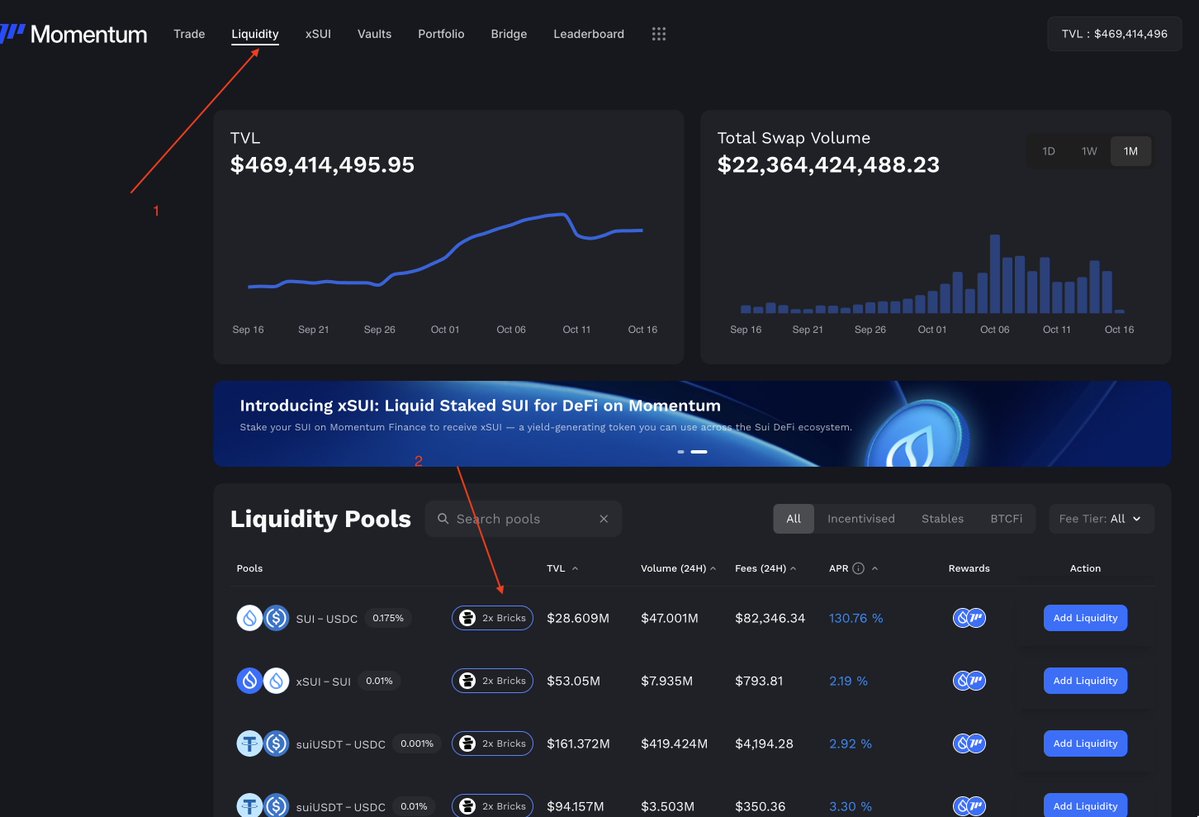Sort pools by APR arrow

click(875, 568)
